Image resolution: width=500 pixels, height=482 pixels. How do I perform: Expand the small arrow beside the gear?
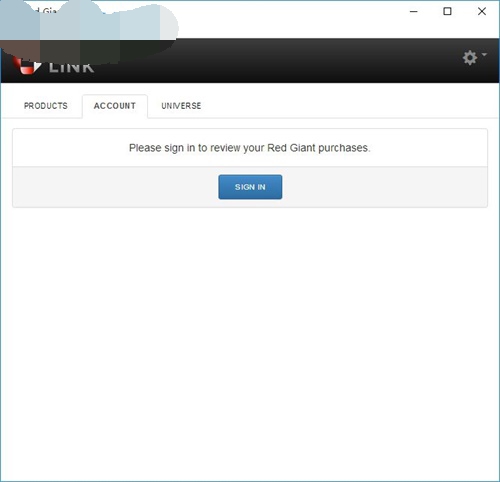tap(484, 54)
